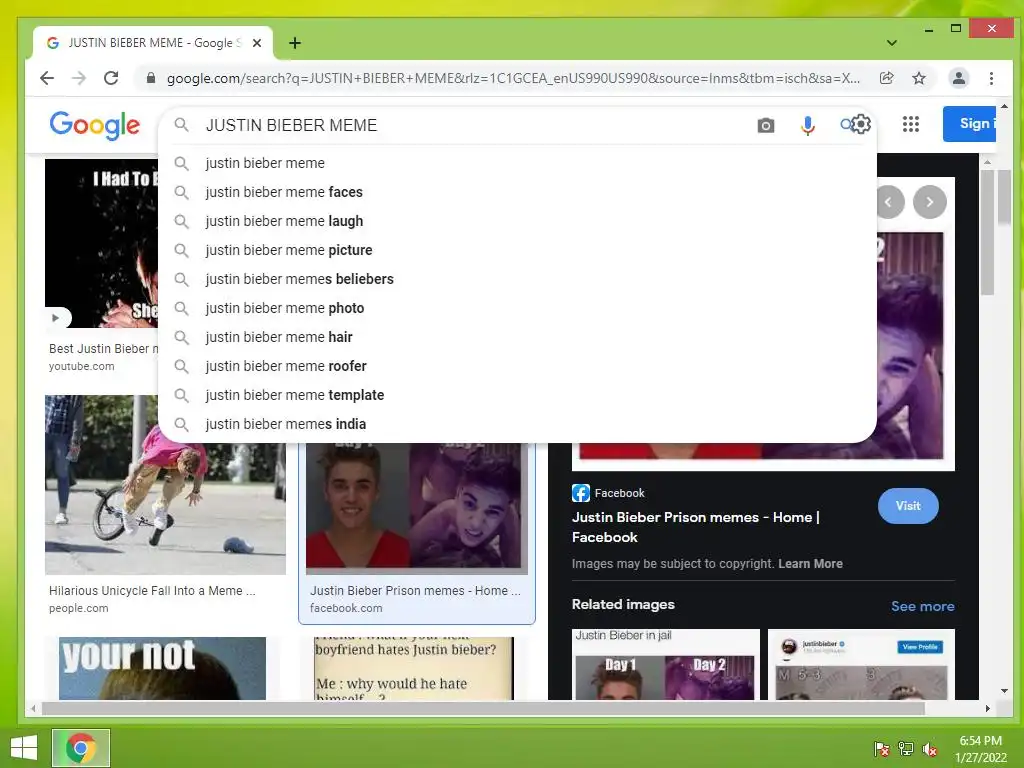
Task: Open the 'your not' meme thumbnail
Action: click(162, 668)
